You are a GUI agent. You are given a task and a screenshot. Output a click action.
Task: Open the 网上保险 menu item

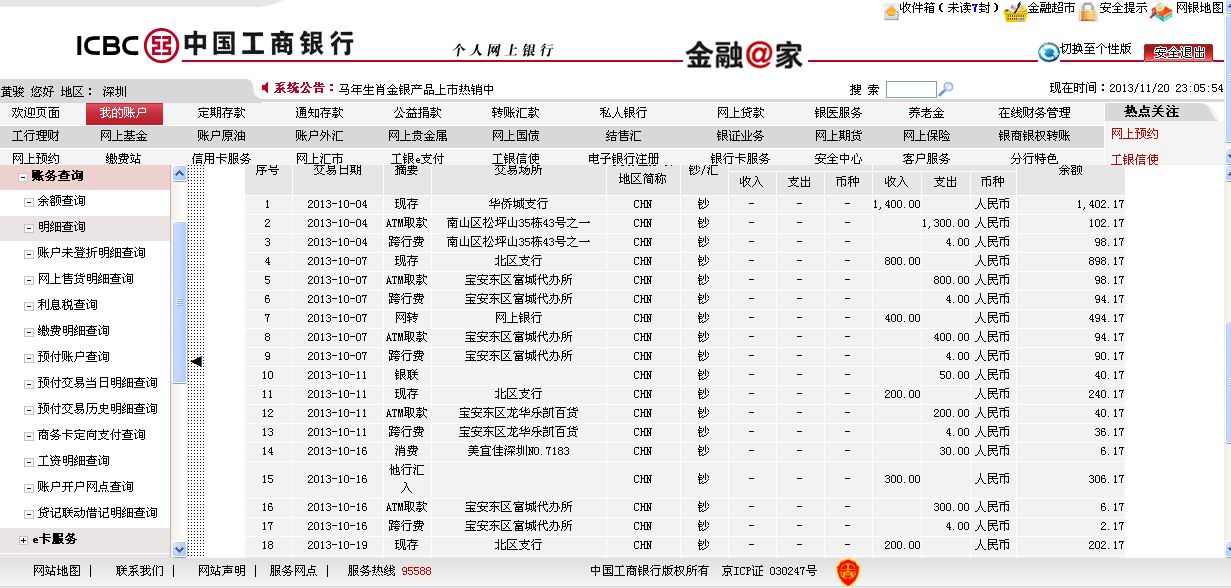tap(926, 136)
